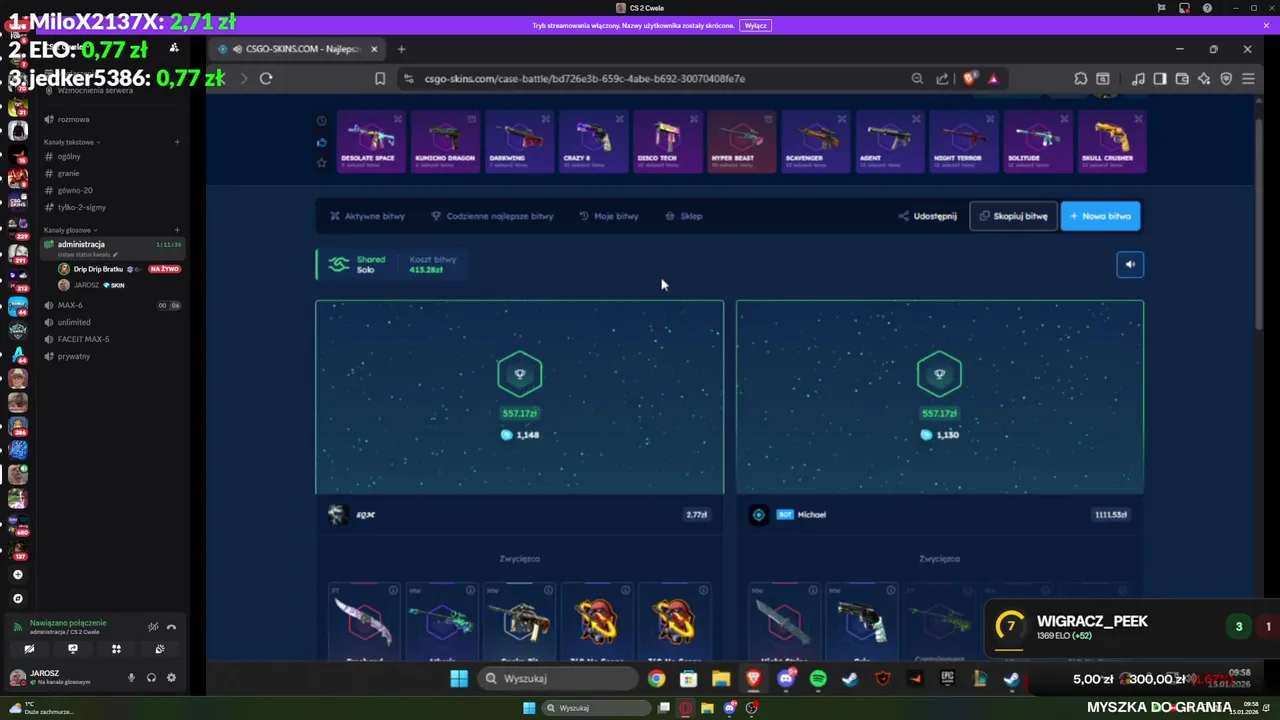The width and height of the screenshot is (1280, 720).
Task: Open Brave Shields lion icon
Action: coord(969,78)
